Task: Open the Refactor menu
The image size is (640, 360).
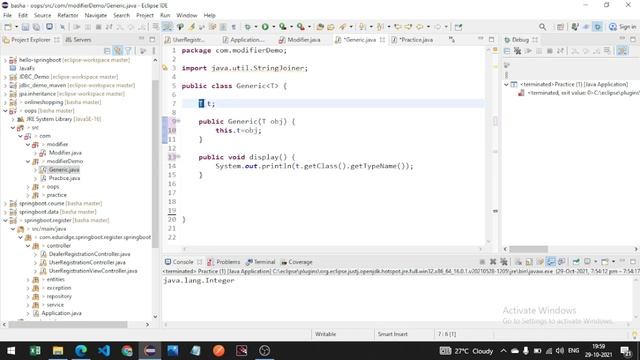Action: pos(68,15)
